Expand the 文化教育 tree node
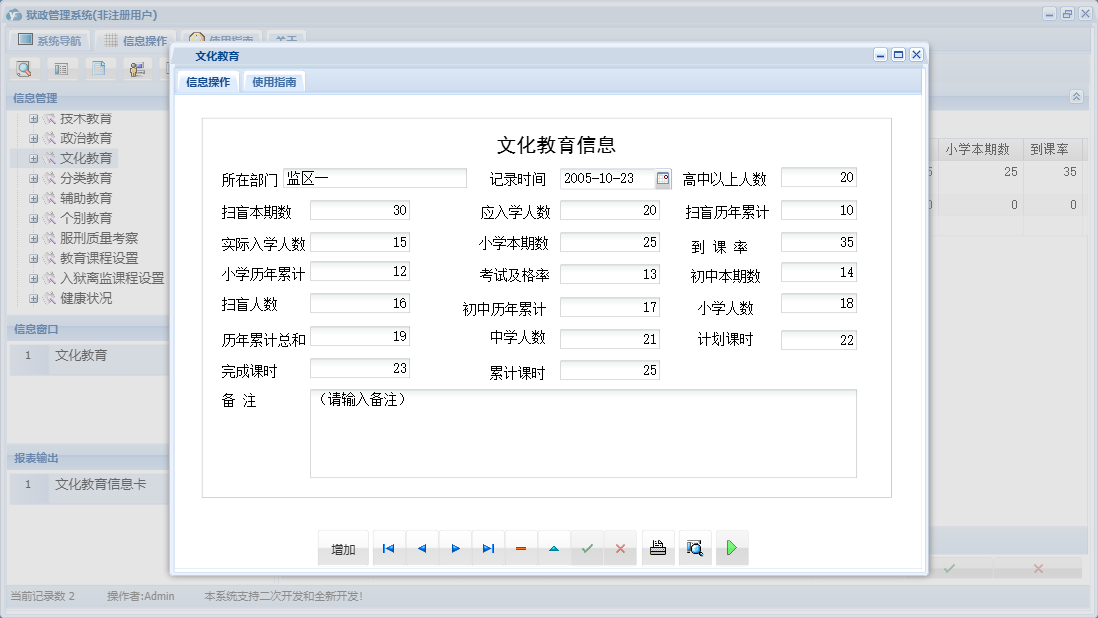The height and width of the screenshot is (618, 1098). pyautogui.click(x=33, y=158)
